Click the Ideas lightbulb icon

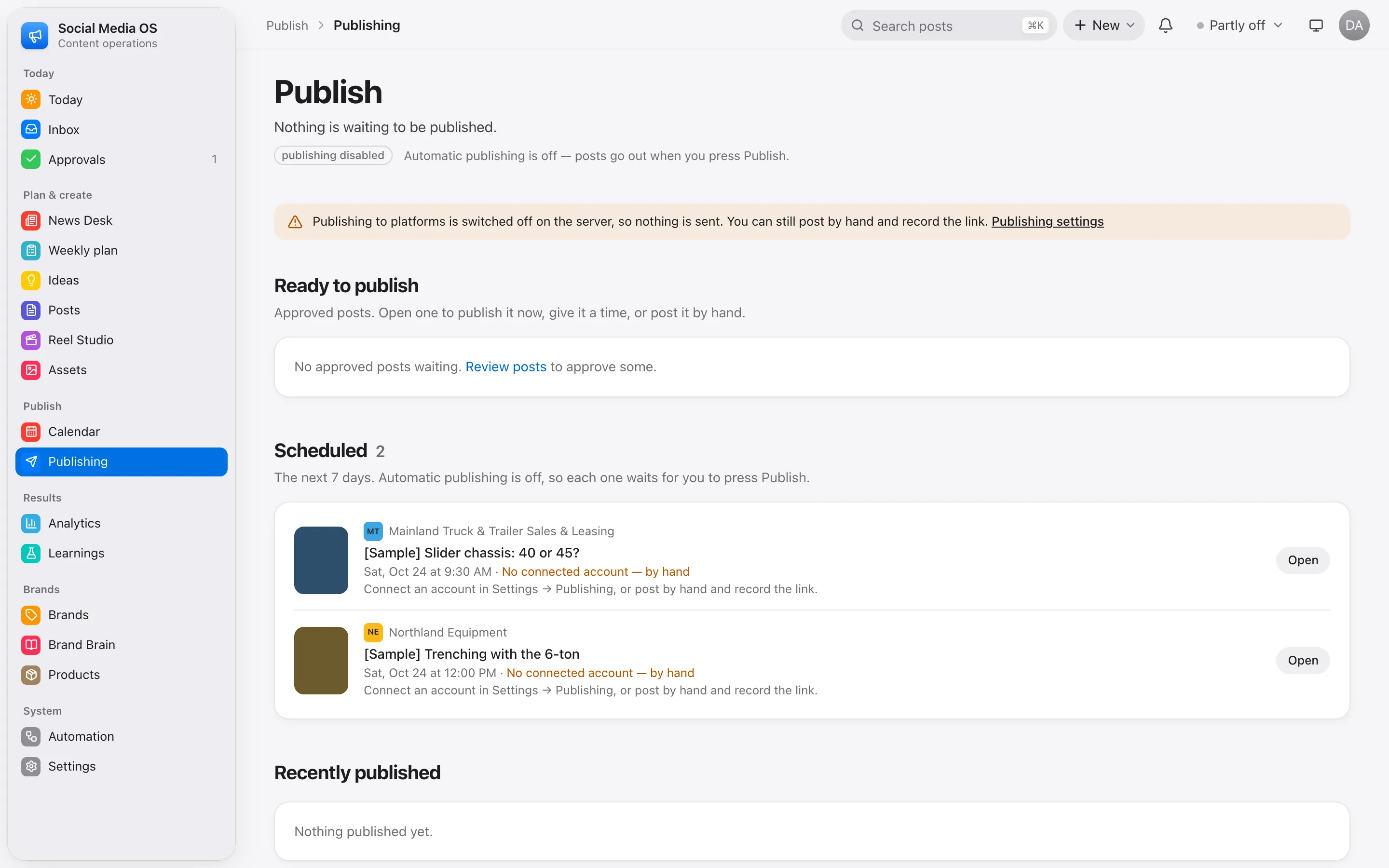tap(31, 280)
